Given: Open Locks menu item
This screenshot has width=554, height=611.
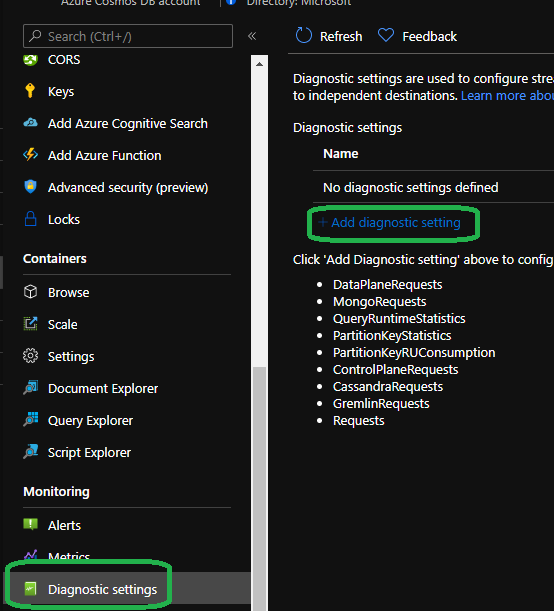Looking at the screenshot, I should tap(64, 219).
